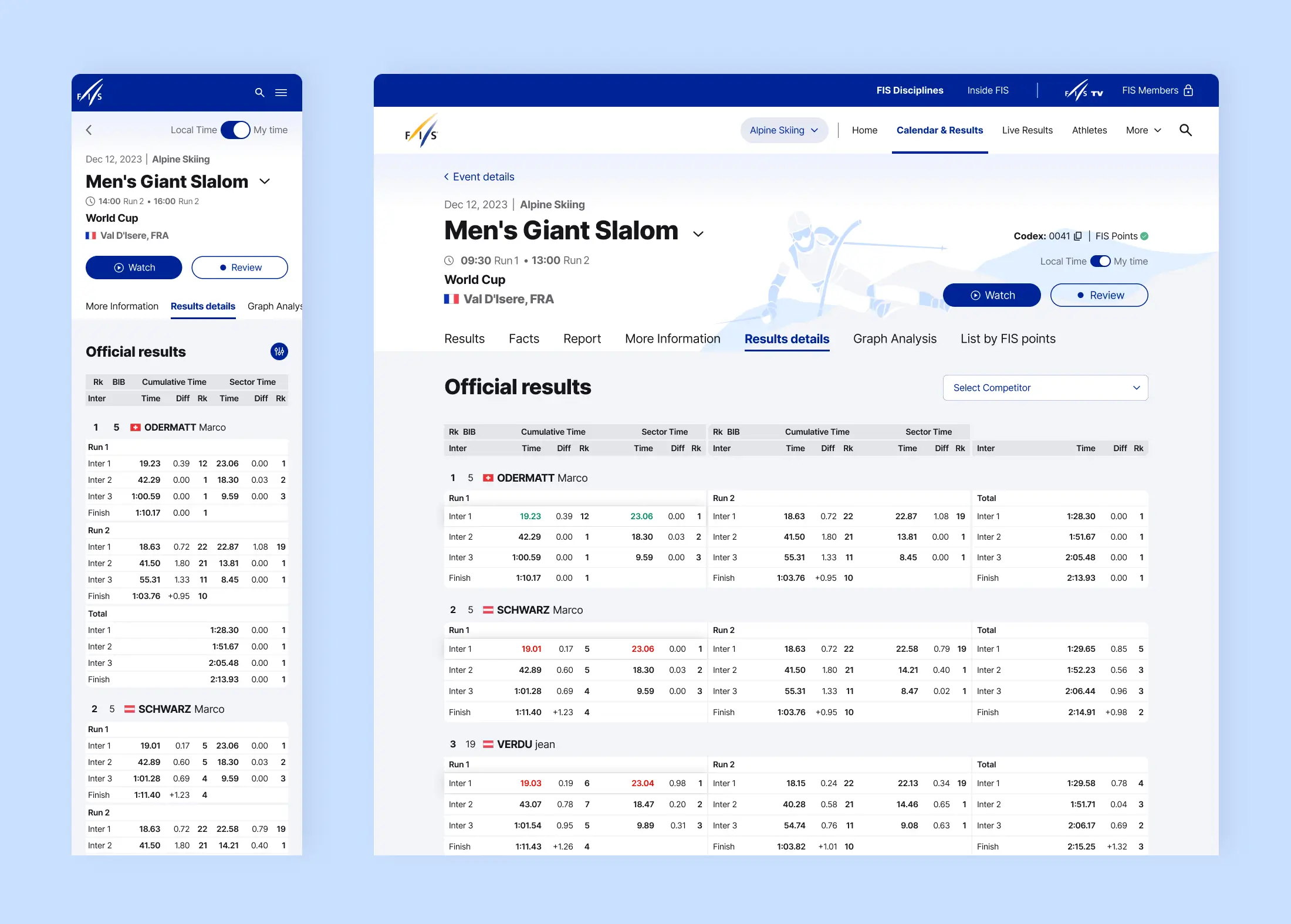Screen dimensions: 1291x924
Task: Open Athletes navigation item
Action: [x=1089, y=130]
